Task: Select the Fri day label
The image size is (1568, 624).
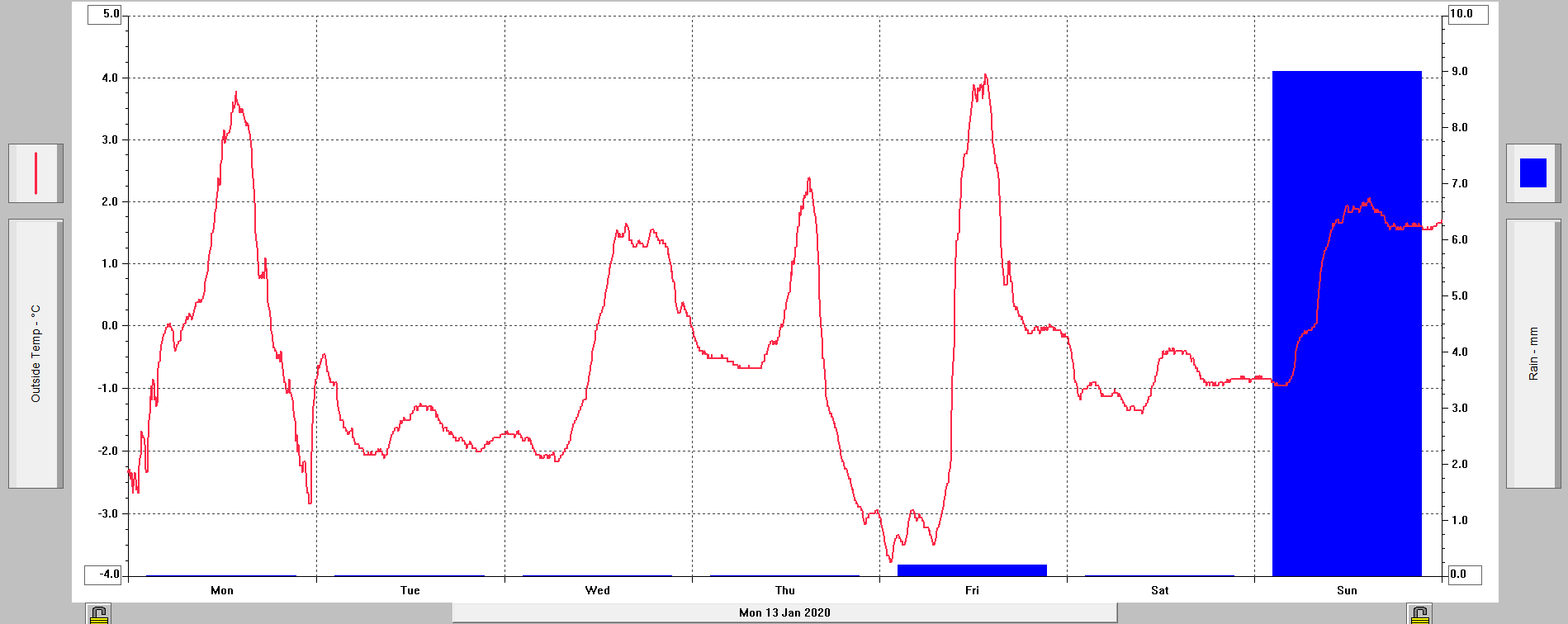Action: point(972,590)
